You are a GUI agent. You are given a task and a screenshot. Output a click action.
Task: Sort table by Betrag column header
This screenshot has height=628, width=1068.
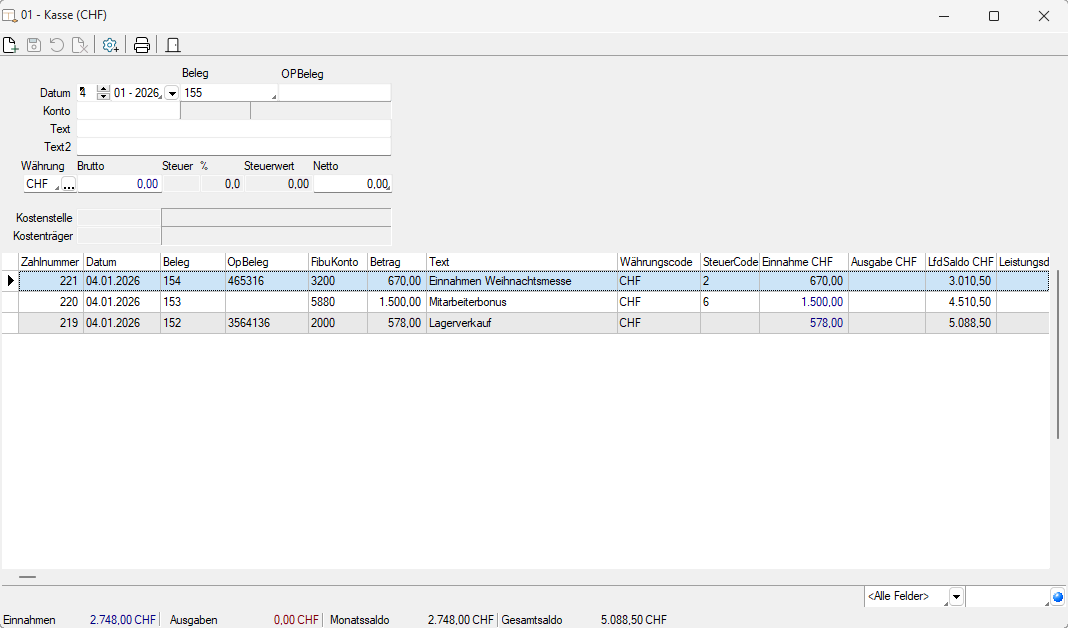click(396, 262)
